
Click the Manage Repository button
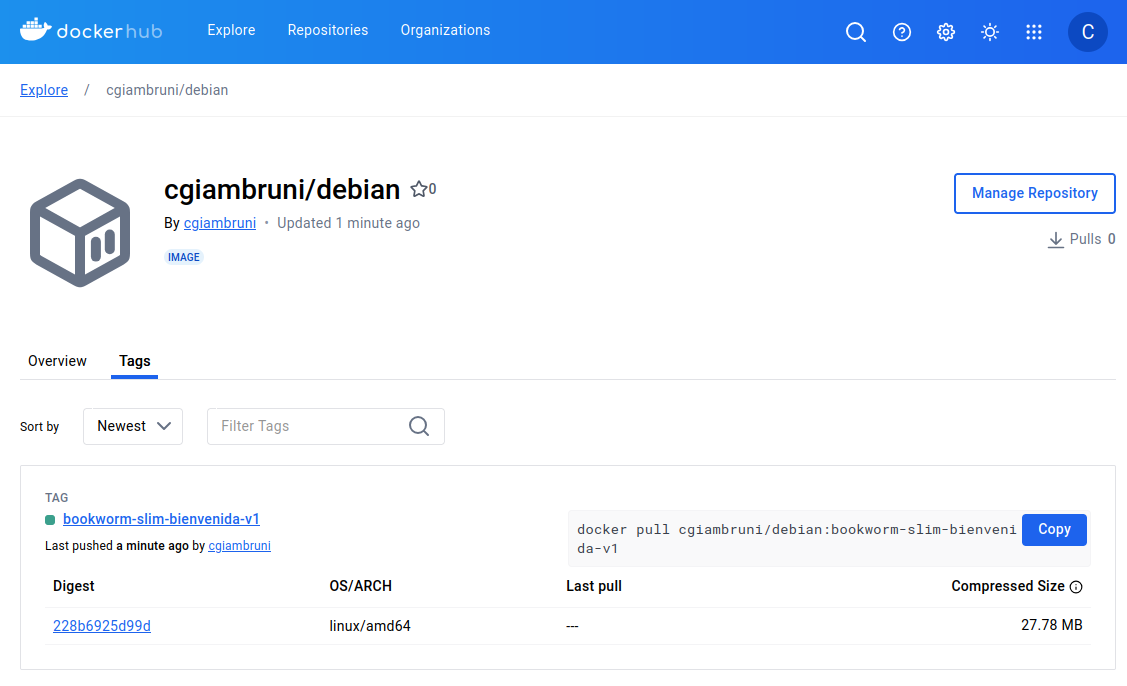(1035, 193)
